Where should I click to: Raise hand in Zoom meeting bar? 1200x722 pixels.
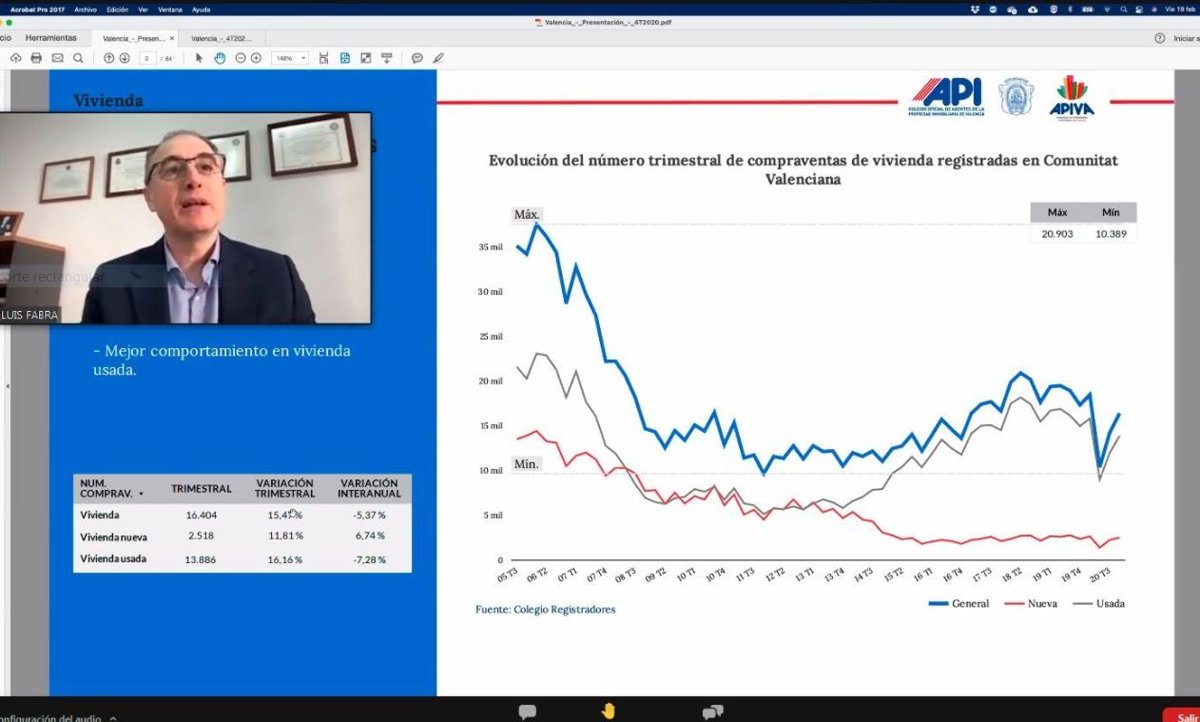coord(608,711)
